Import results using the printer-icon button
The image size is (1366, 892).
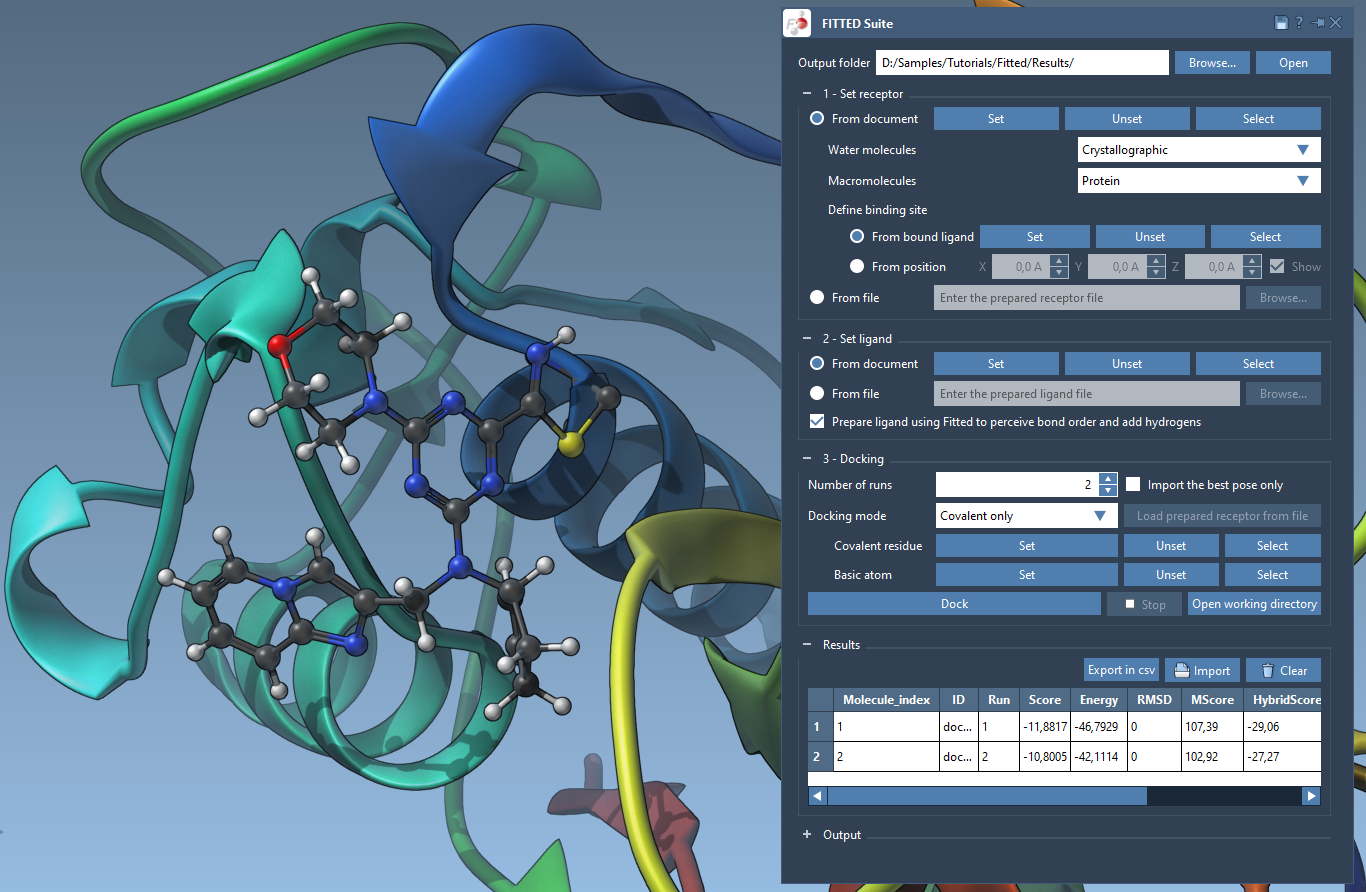click(1202, 670)
